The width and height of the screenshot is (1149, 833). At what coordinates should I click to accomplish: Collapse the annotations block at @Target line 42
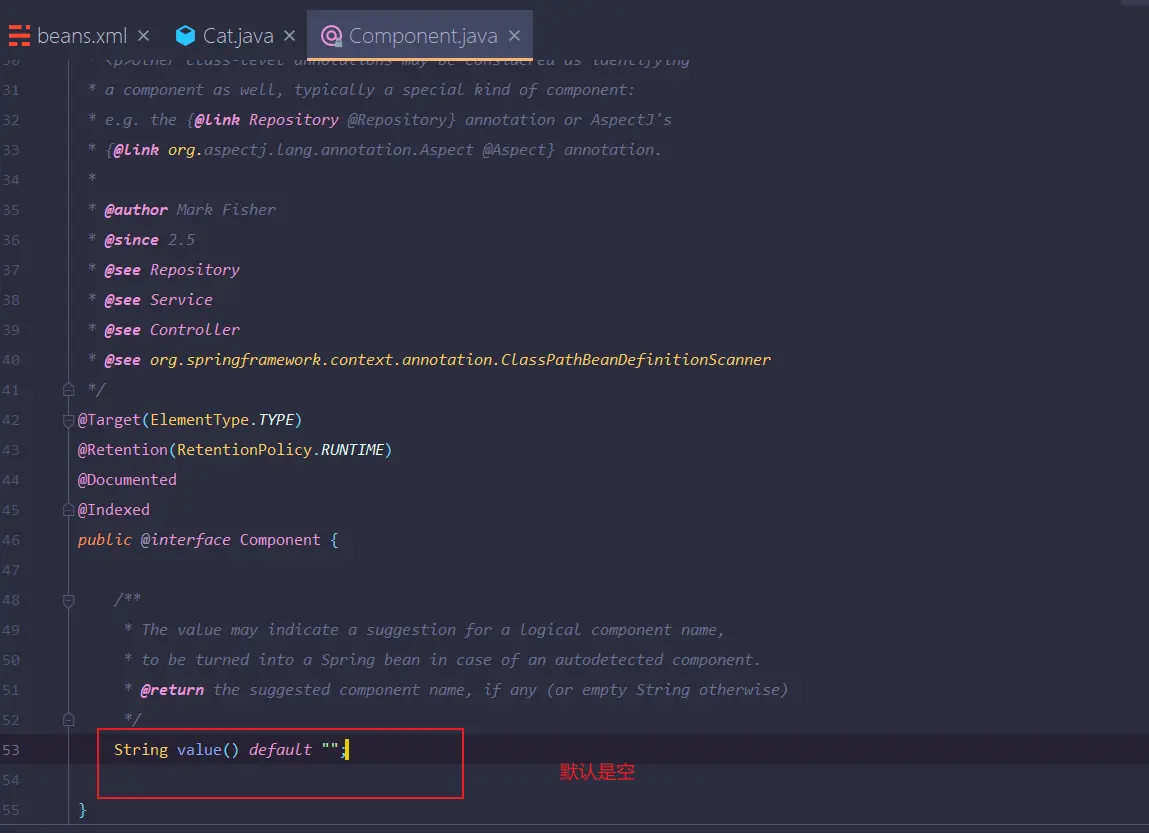click(x=68, y=420)
